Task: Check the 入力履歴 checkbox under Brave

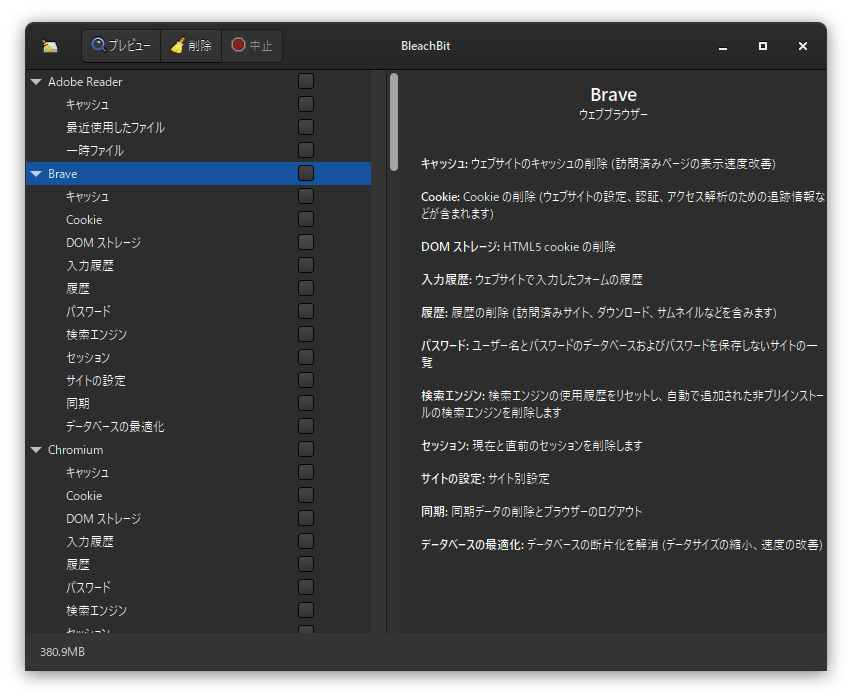Action: [x=306, y=265]
